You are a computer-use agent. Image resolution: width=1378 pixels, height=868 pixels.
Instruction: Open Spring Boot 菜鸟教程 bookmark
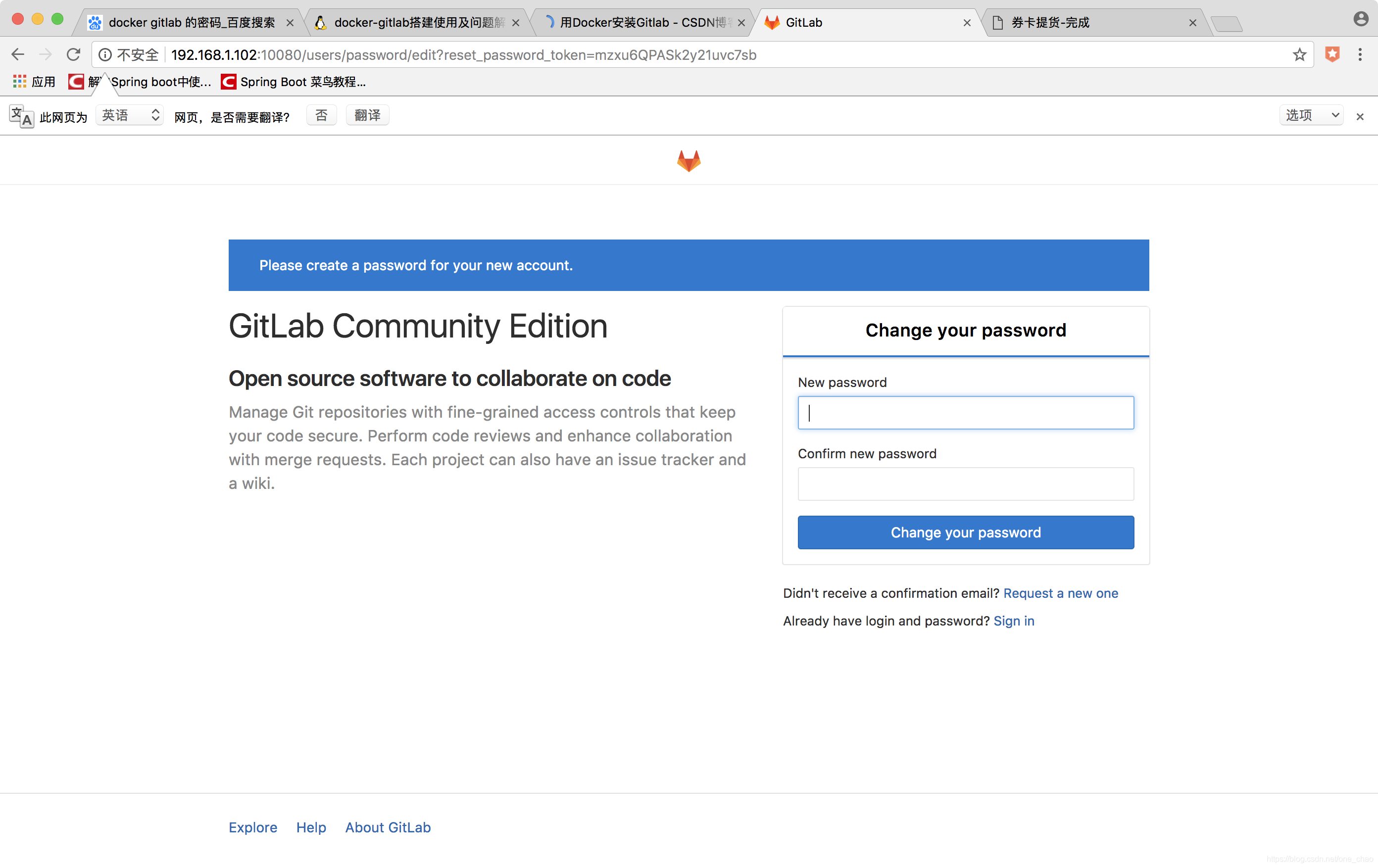pyautogui.click(x=293, y=82)
